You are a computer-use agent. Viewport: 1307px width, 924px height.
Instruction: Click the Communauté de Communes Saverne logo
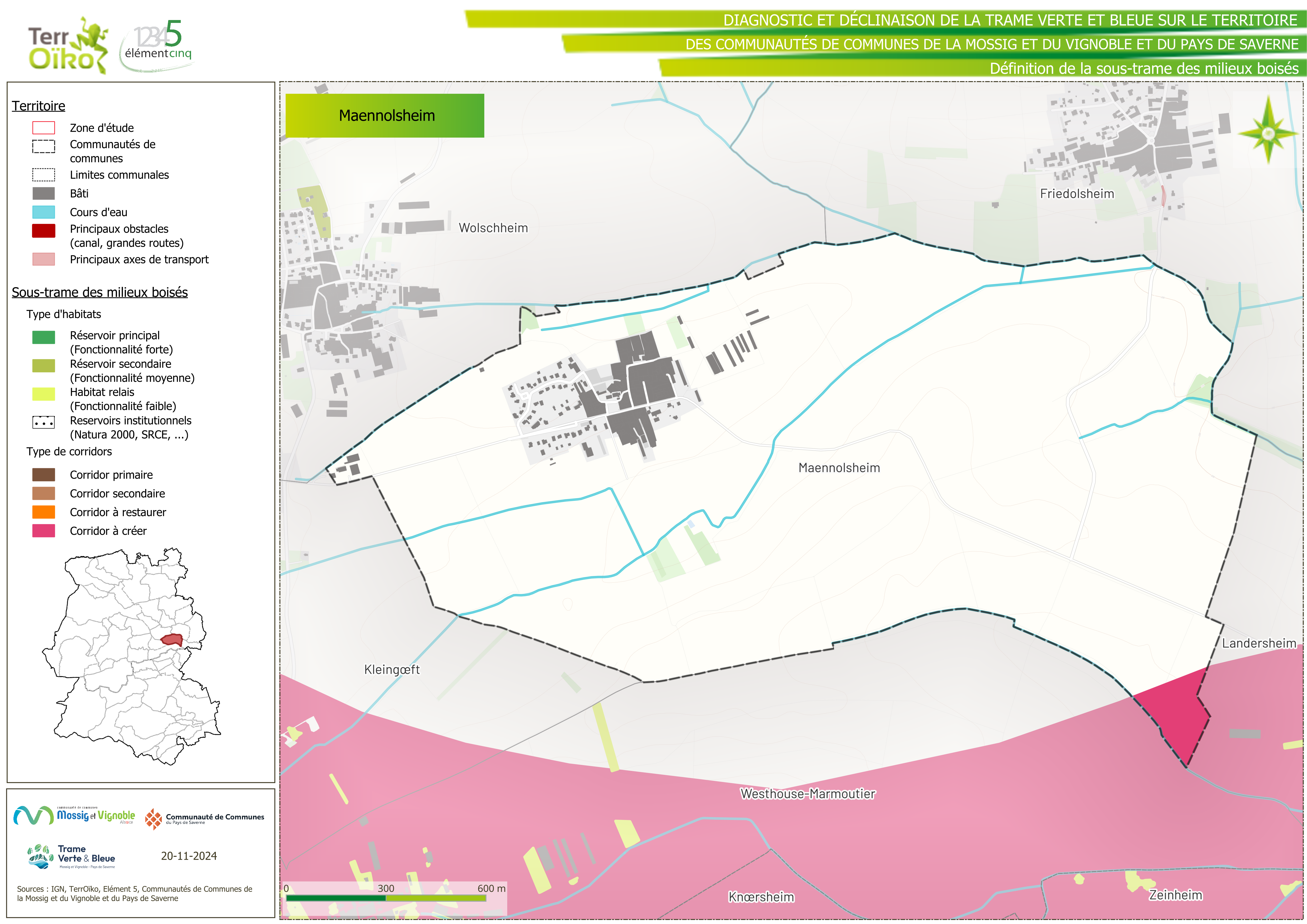(205, 818)
